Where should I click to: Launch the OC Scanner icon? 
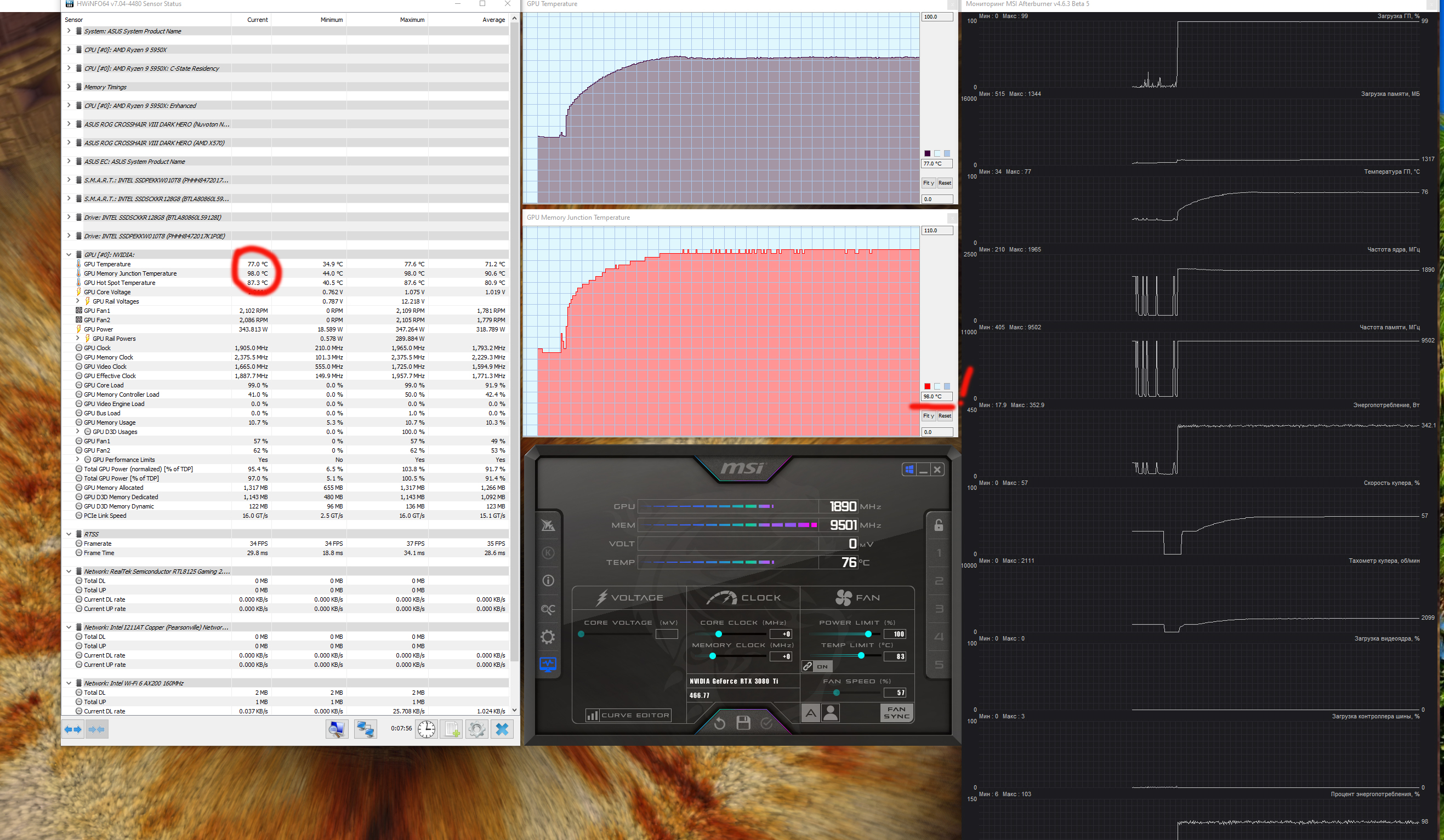tap(548, 609)
